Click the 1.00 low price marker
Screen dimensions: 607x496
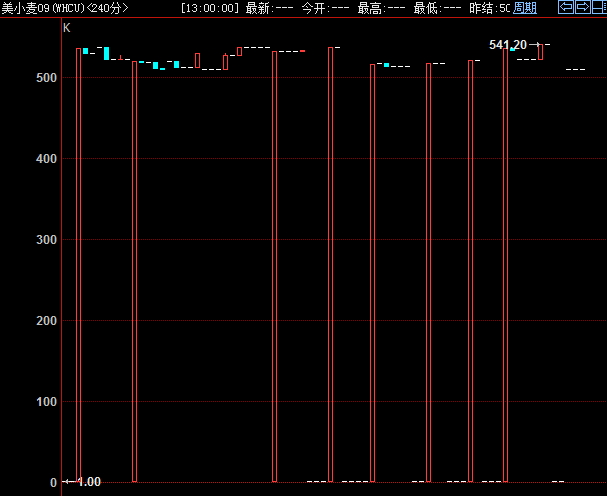88,482
